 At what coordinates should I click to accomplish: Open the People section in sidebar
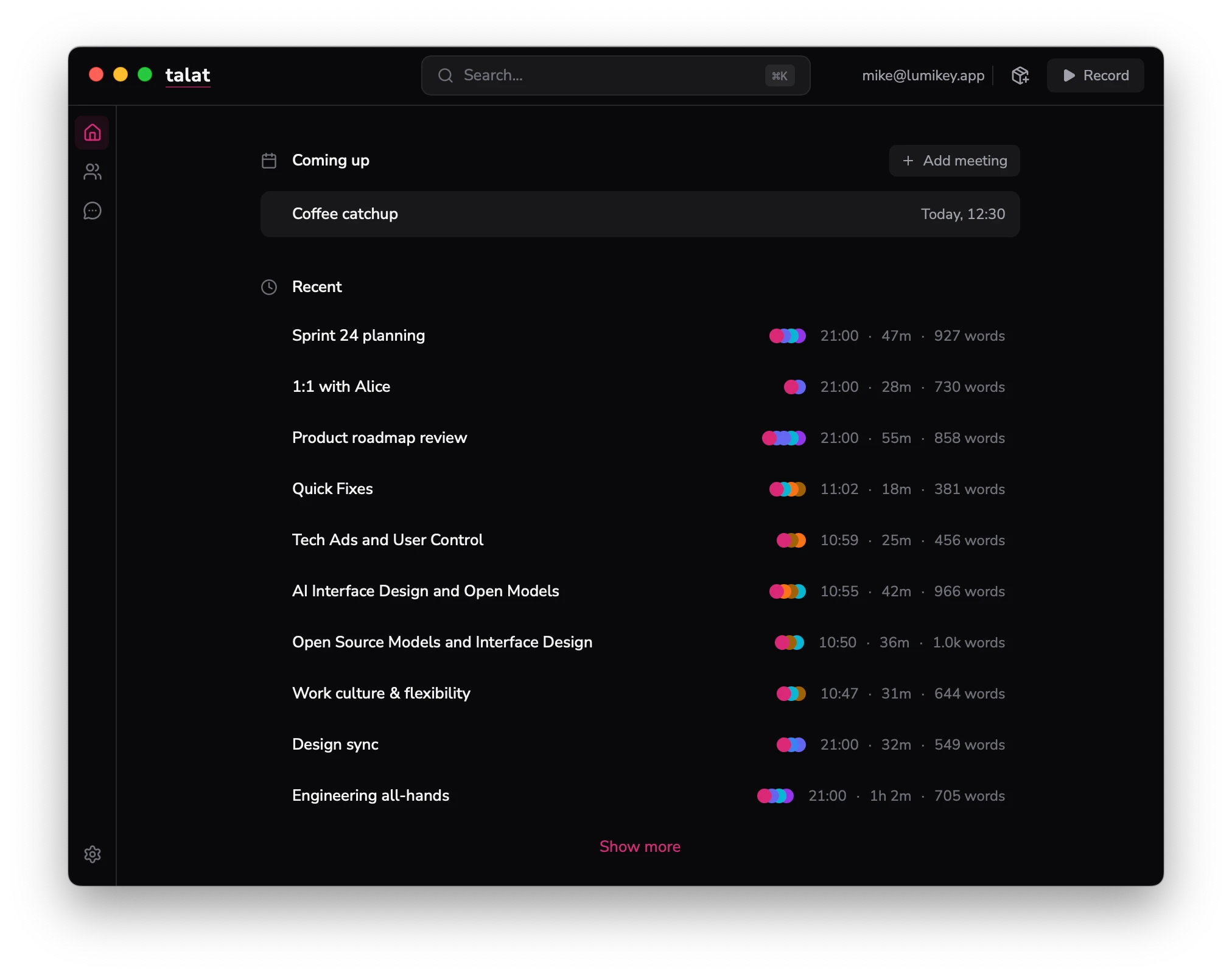[x=92, y=172]
